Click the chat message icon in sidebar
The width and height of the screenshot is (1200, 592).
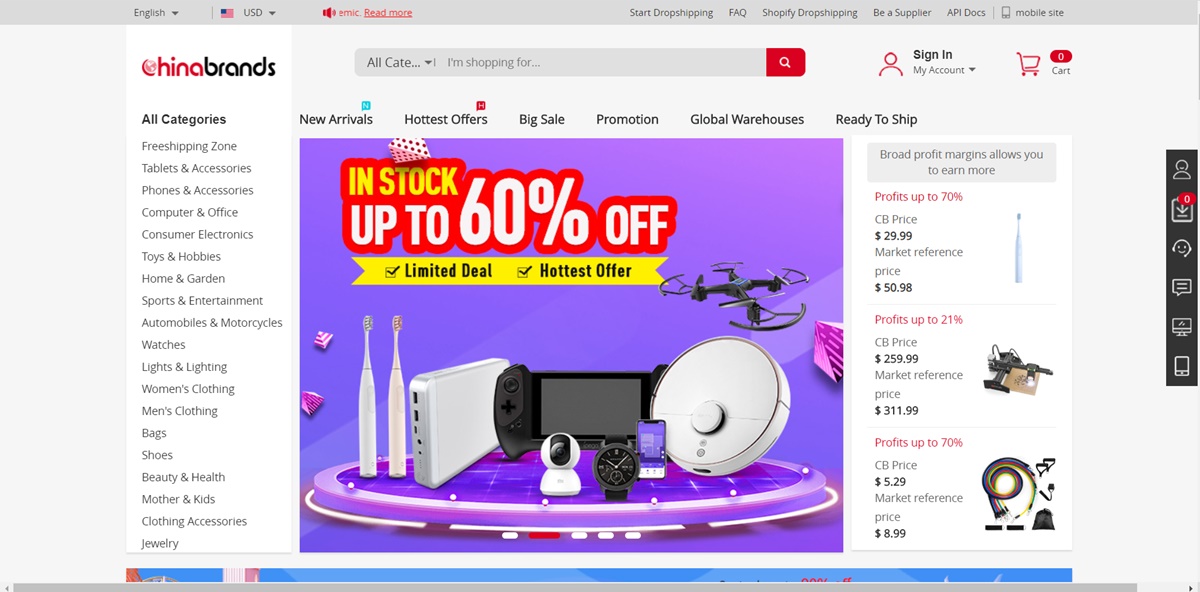coord(1182,288)
